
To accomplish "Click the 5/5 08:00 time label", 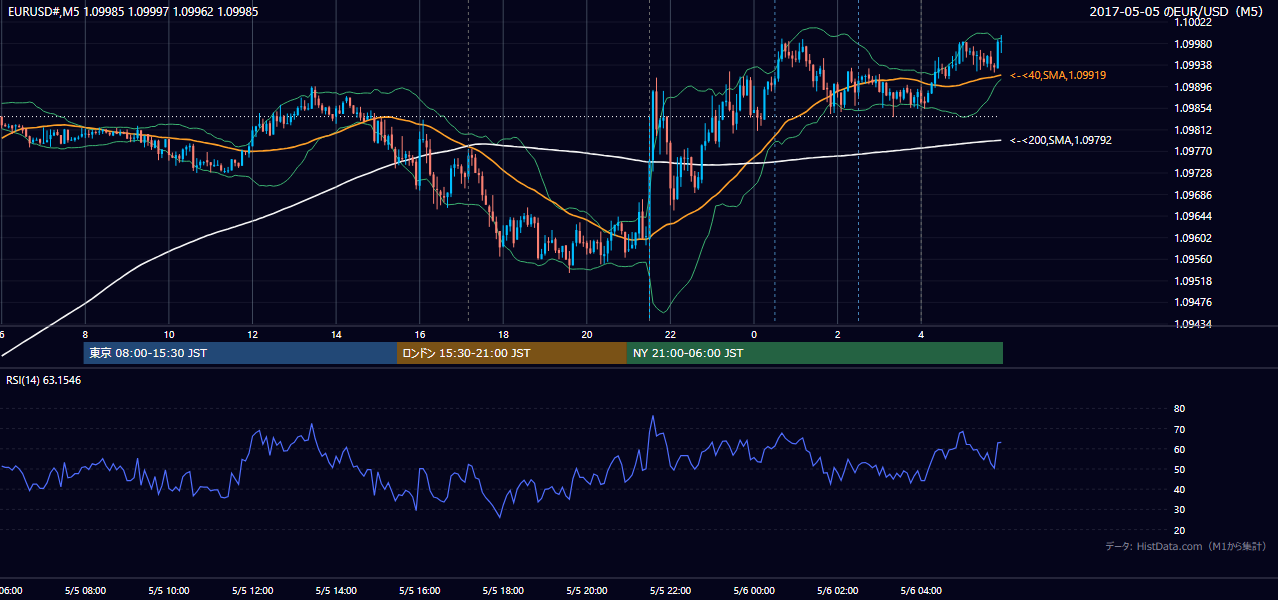I will pos(84,591).
